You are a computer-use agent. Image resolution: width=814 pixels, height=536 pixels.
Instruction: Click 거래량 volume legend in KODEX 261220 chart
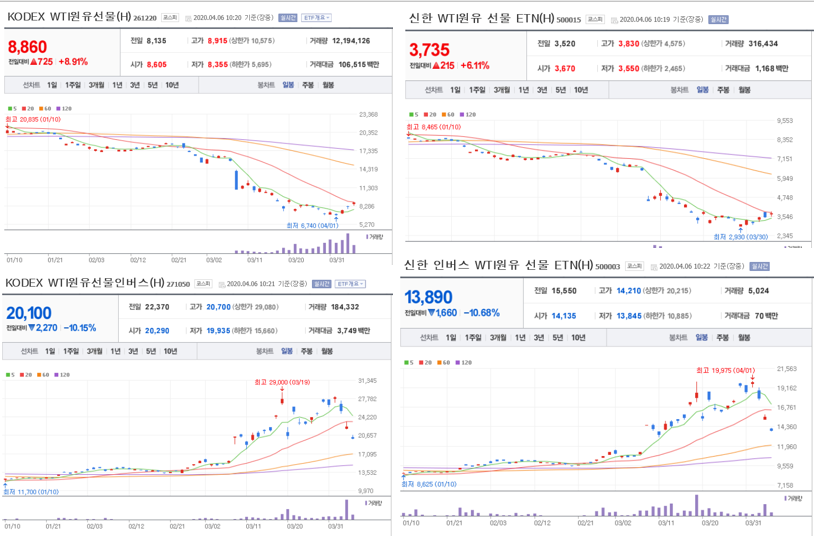click(x=374, y=237)
